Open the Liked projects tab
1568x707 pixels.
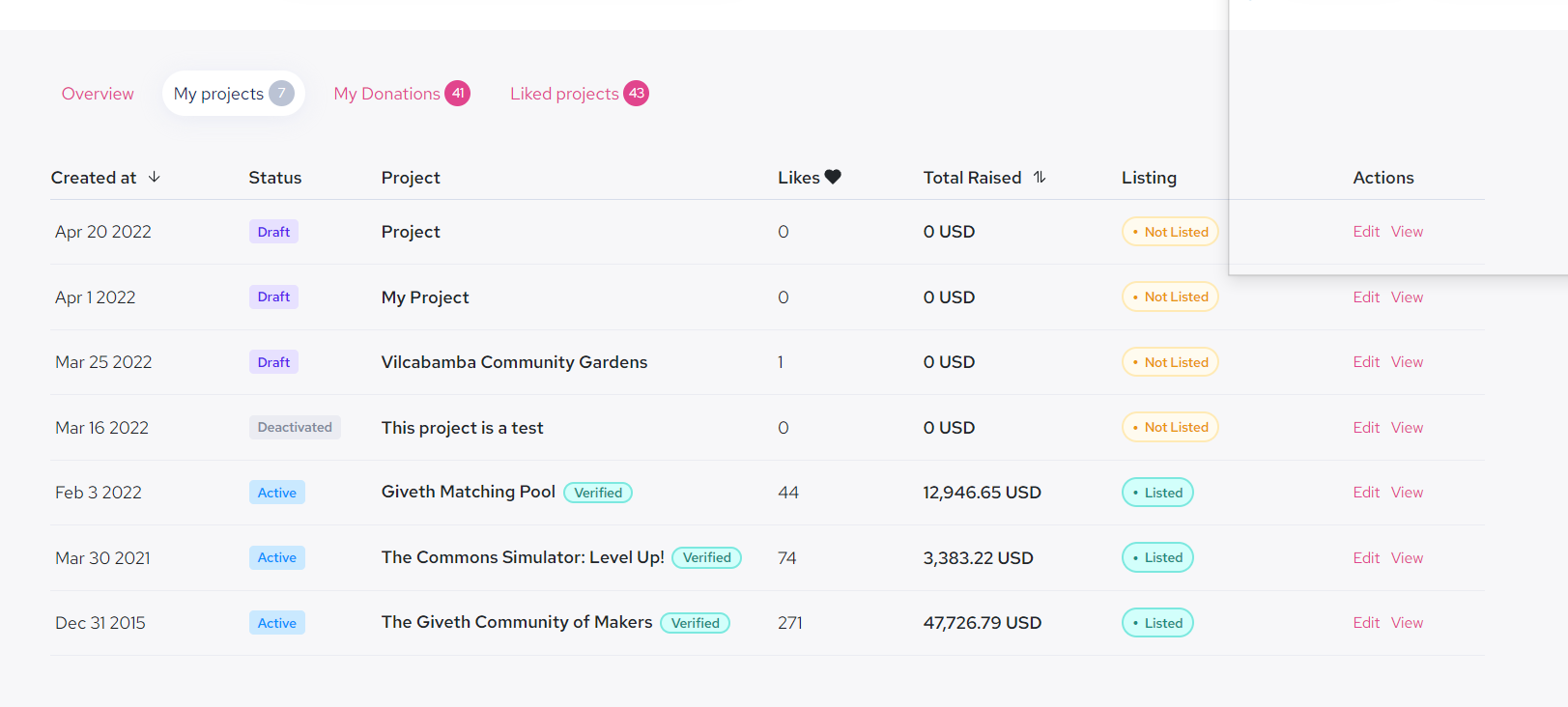580,94
